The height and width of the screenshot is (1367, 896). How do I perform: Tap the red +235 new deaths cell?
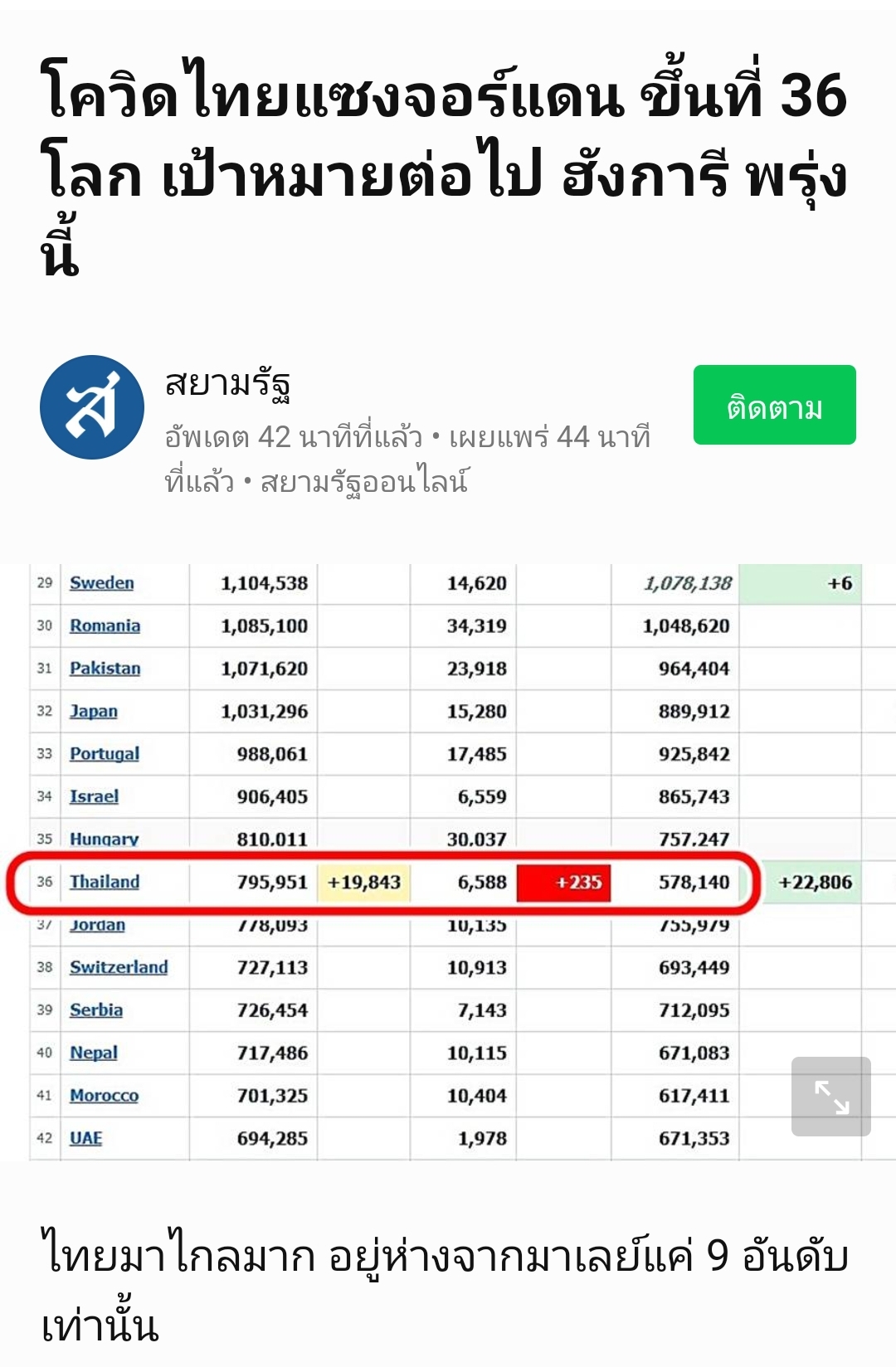pos(564,882)
